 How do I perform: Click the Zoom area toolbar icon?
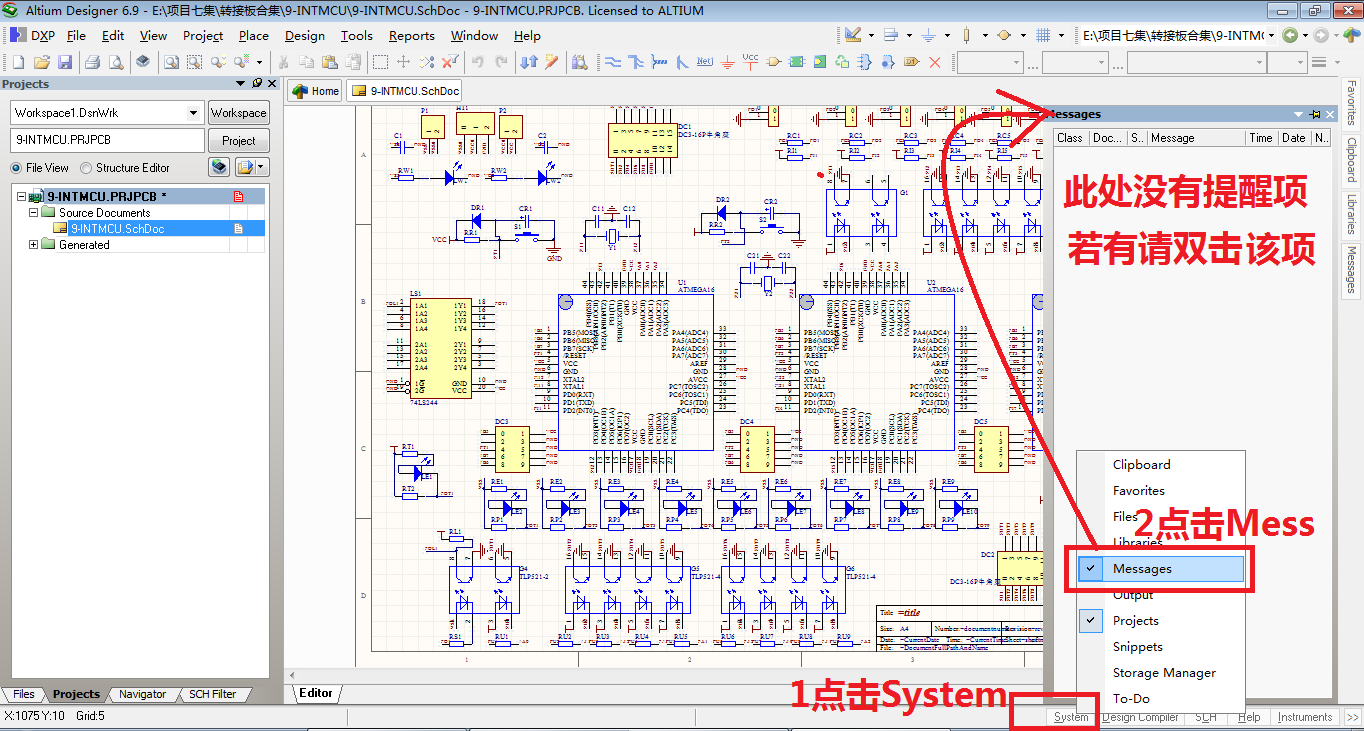pos(195,62)
